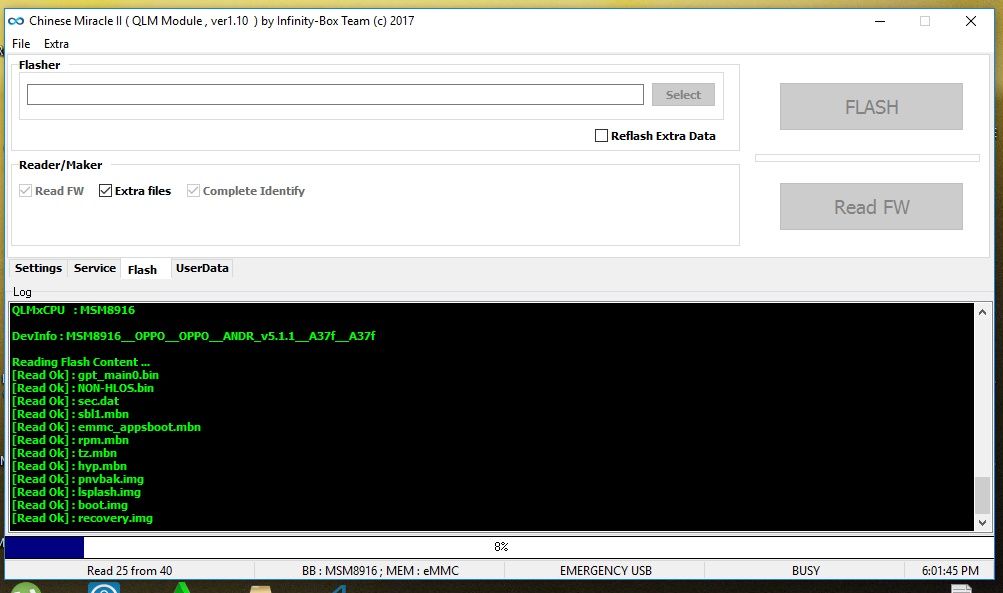1003x593 pixels.
Task: Click the log scrollbar down arrow
Action: point(983,523)
